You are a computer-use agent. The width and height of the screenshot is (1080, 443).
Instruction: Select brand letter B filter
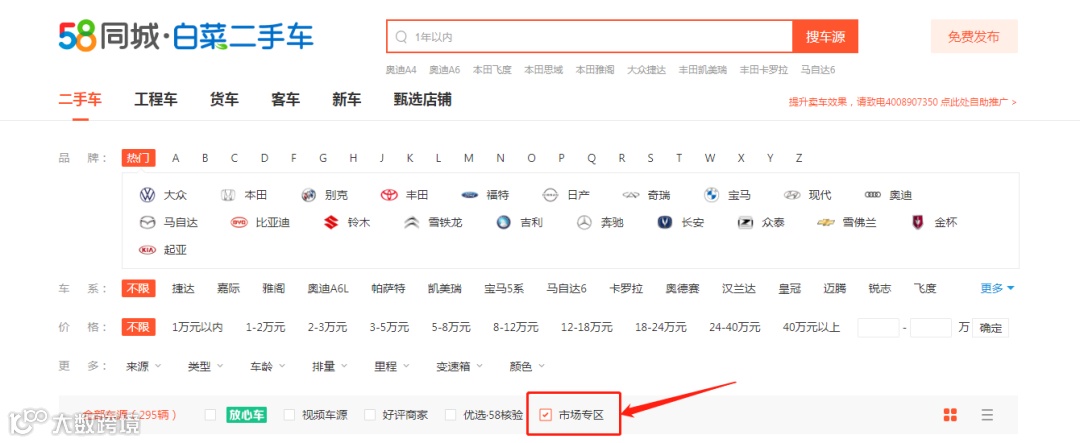[205, 158]
